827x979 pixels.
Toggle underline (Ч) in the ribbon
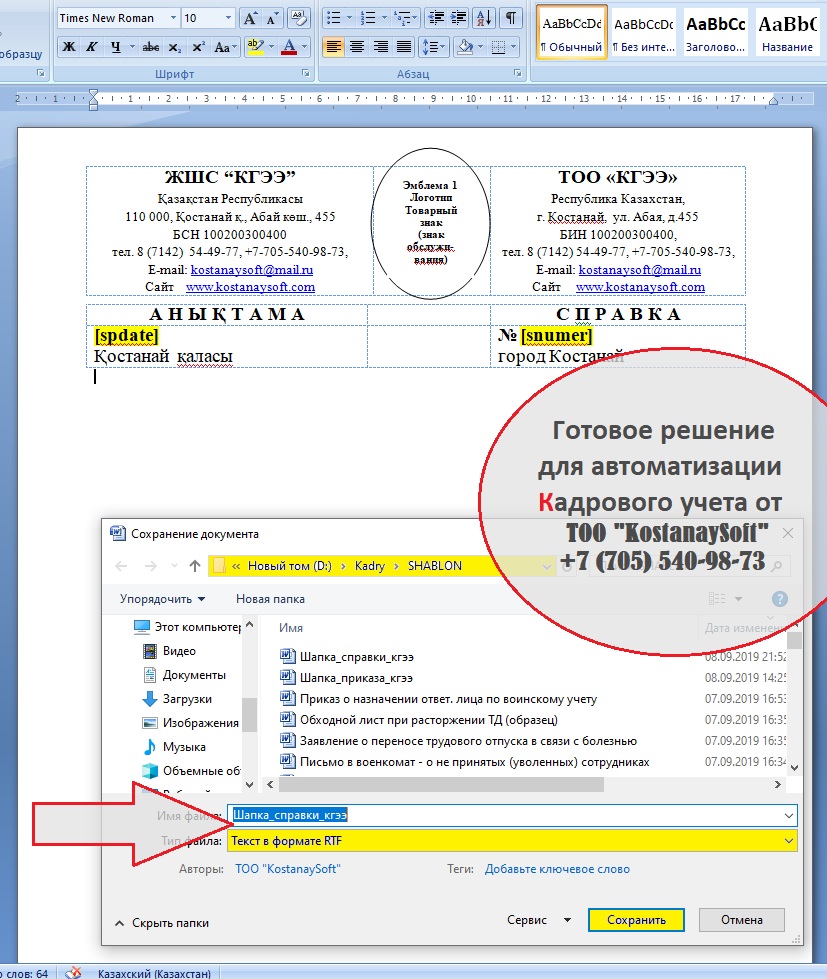pos(115,47)
